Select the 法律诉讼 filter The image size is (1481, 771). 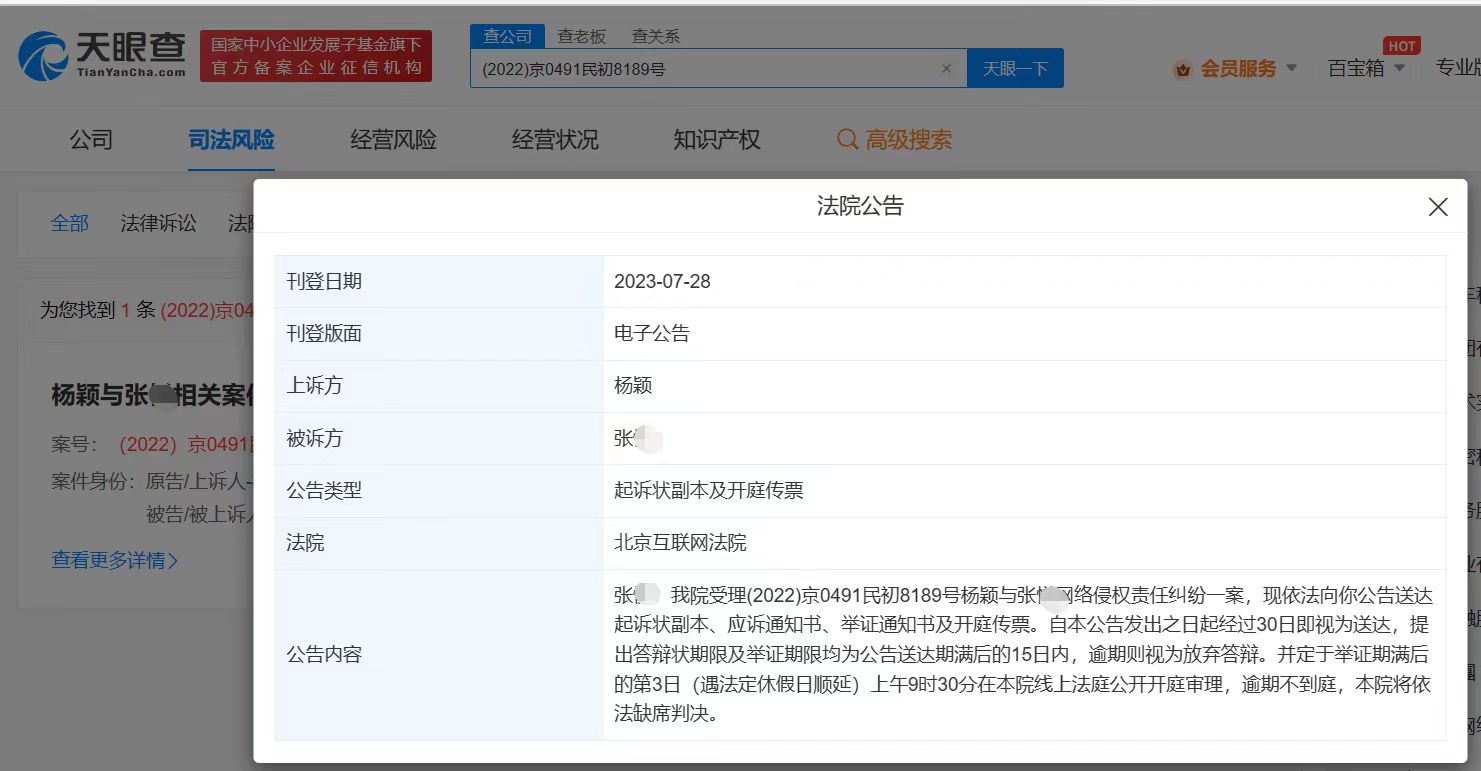158,223
